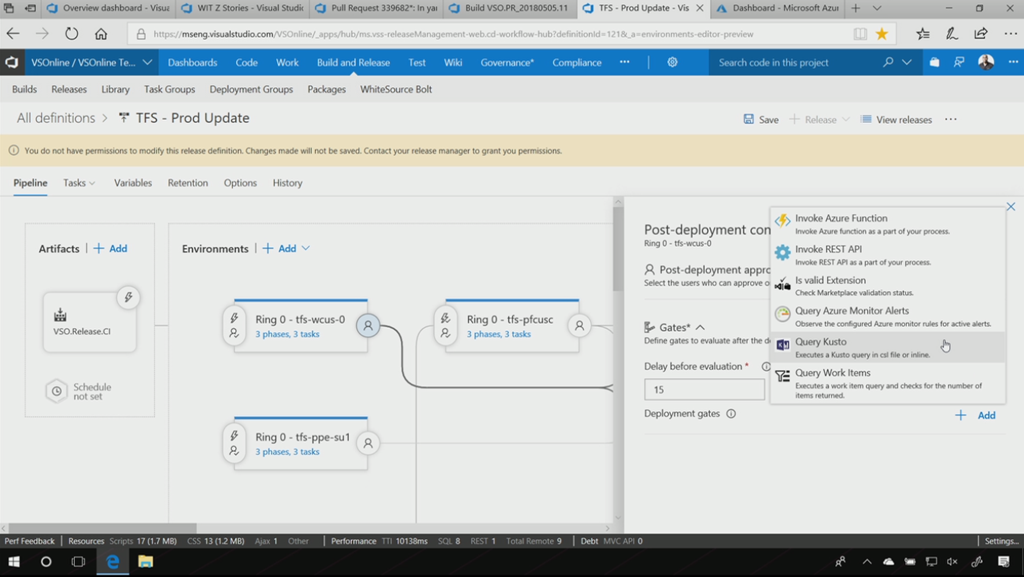Switch to the Pull Request browser tab
Image resolution: width=1024 pixels, height=577 pixels.
[x=376, y=8]
